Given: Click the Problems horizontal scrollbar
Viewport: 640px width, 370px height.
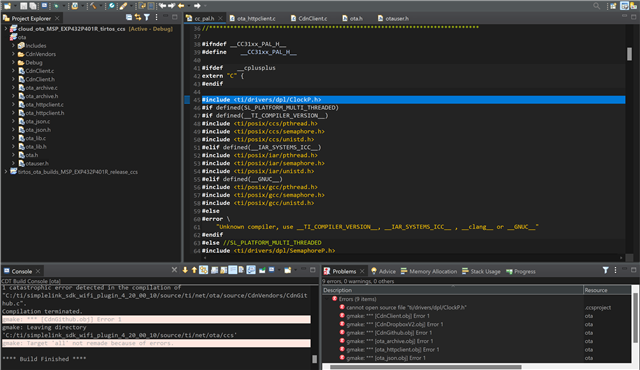Looking at the screenshot, I should coord(425,367).
